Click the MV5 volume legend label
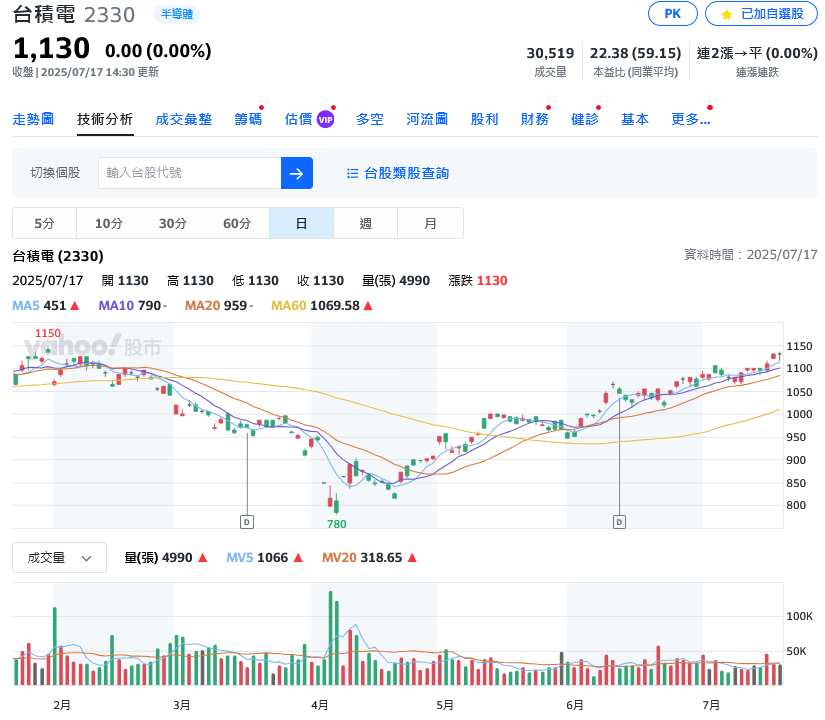The image size is (825, 720). point(240,557)
